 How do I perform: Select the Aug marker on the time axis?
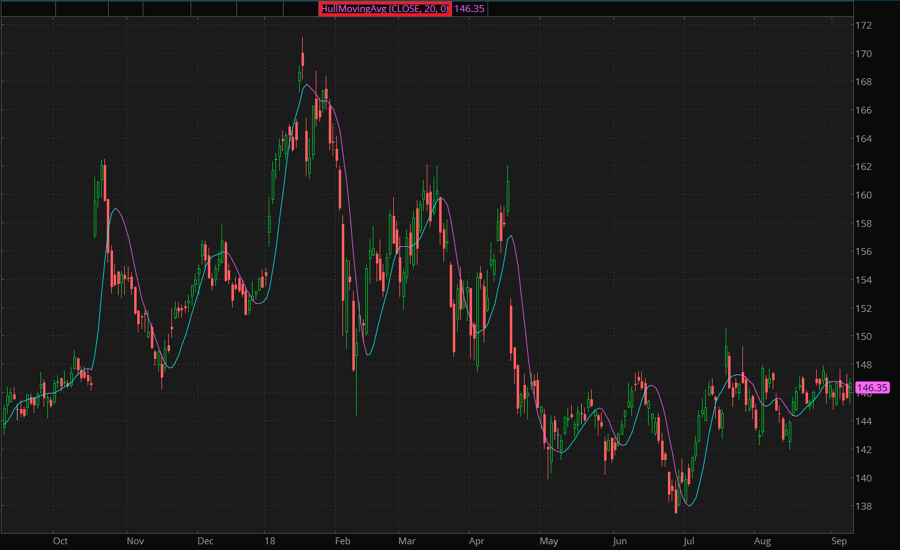pyautogui.click(x=761, y=541)
